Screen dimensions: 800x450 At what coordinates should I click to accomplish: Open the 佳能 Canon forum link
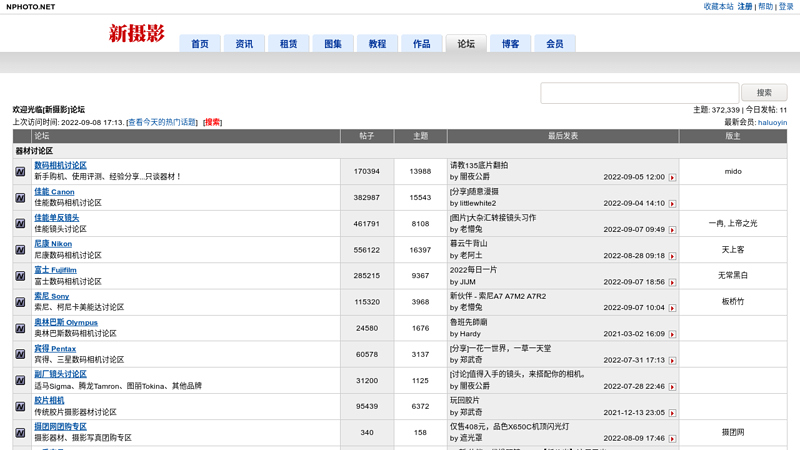click(x=54, y=192)
